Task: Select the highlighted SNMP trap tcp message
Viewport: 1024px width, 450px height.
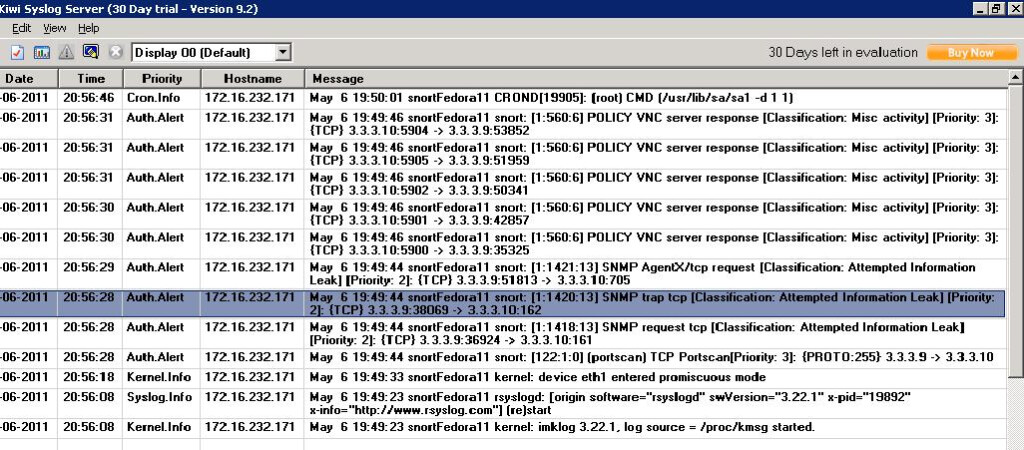Action: pos(656,304)
